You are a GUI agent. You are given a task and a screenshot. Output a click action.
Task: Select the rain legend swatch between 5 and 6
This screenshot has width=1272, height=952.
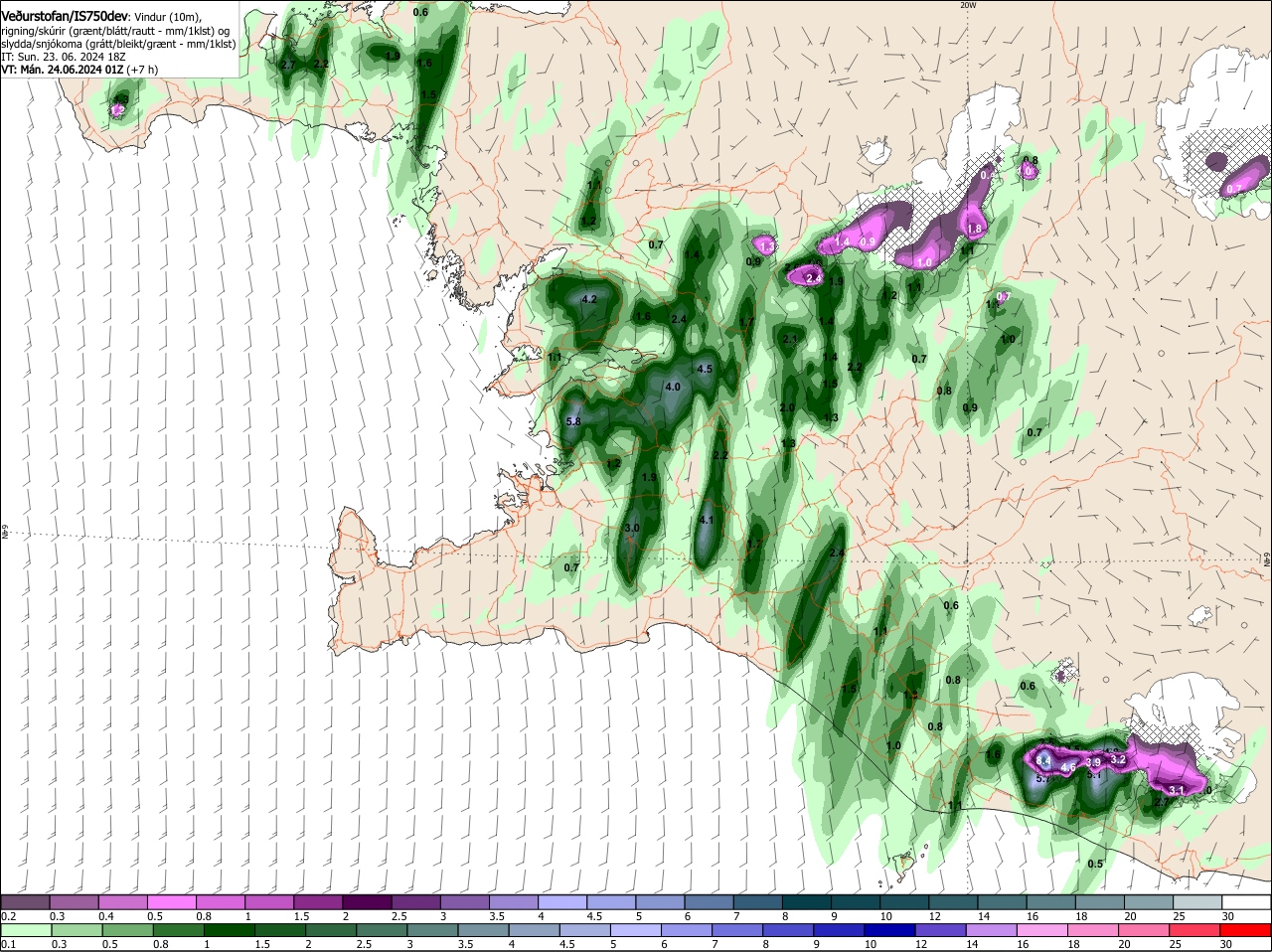(x=636, y=930)
